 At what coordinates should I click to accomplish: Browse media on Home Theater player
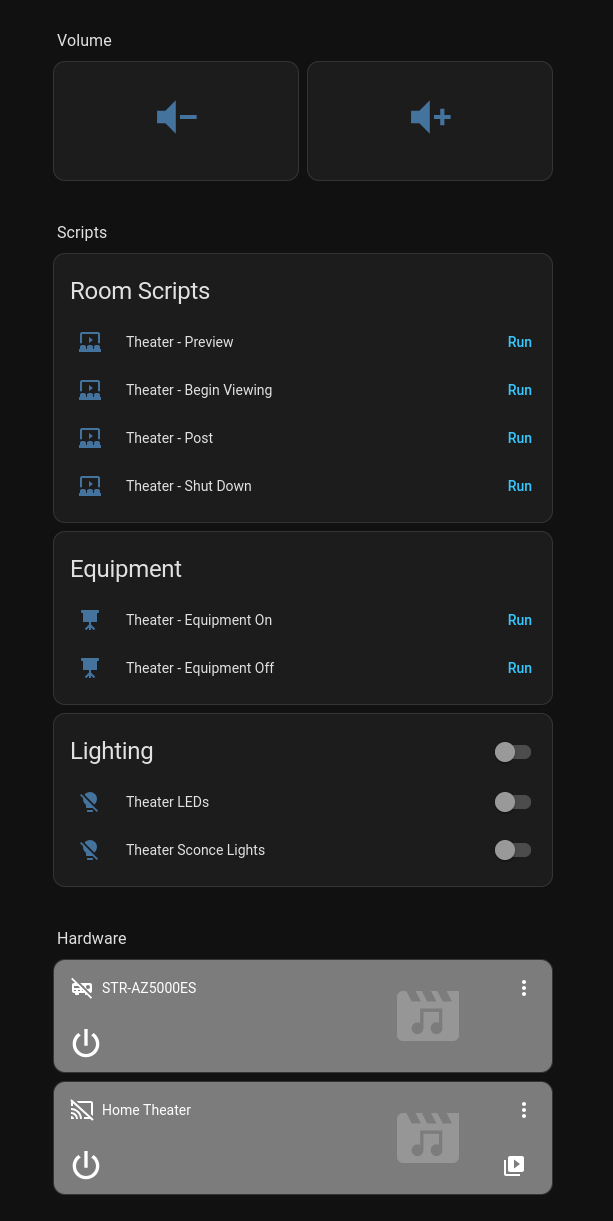pos(514,1165)
